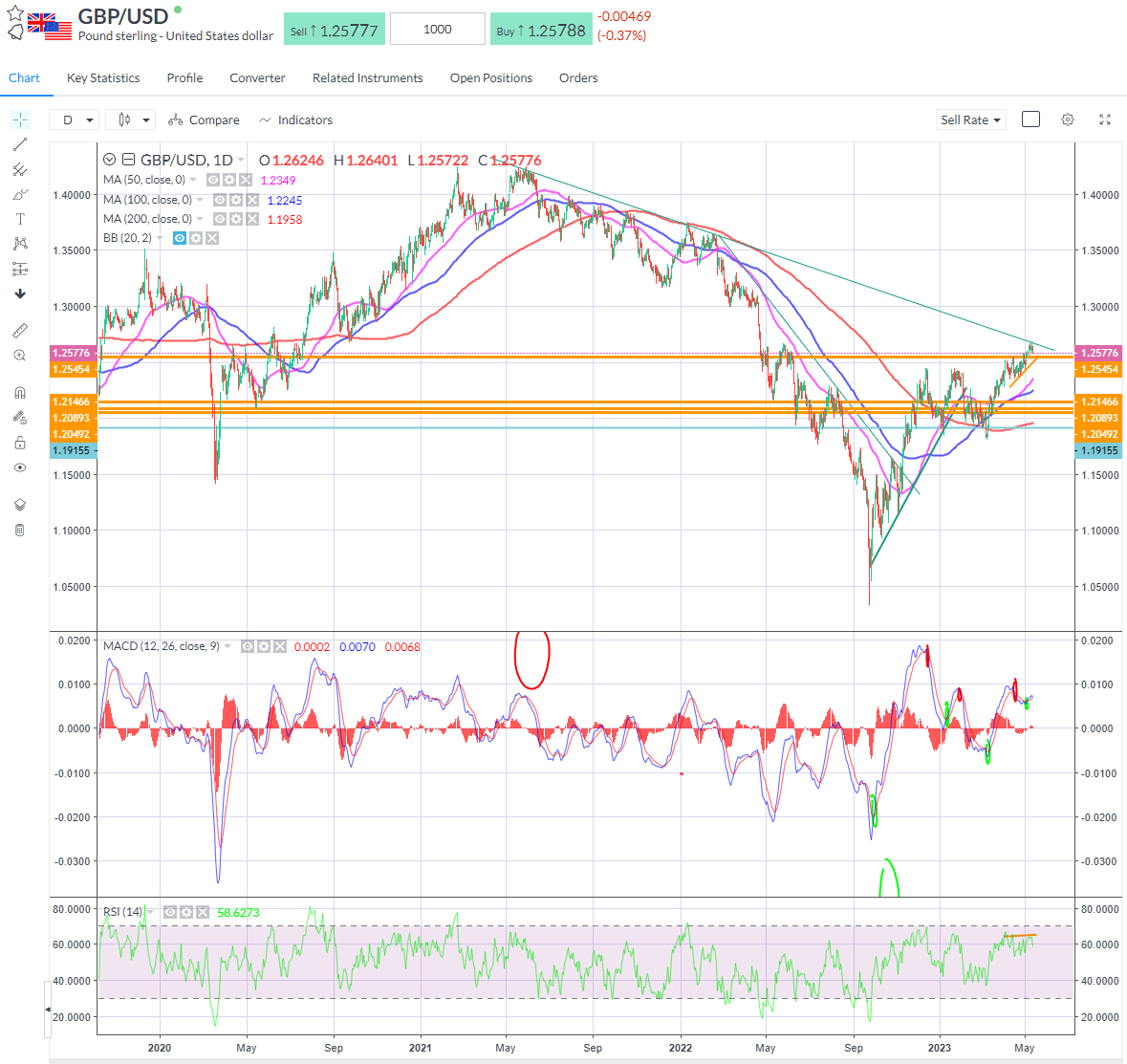Toggle stay in drawing mode
The image size is (1127, 1064).
coord(20,418)
